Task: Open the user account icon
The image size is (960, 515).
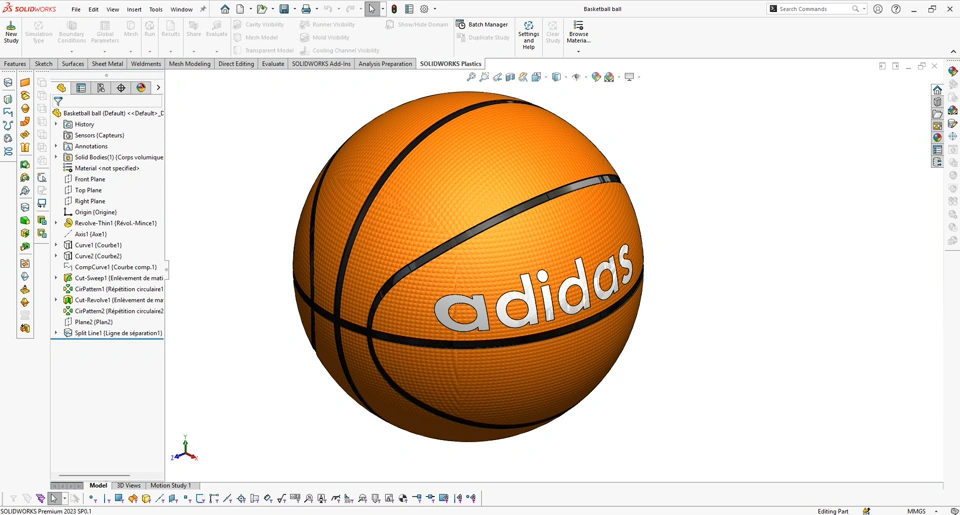Action: [878, 9]
